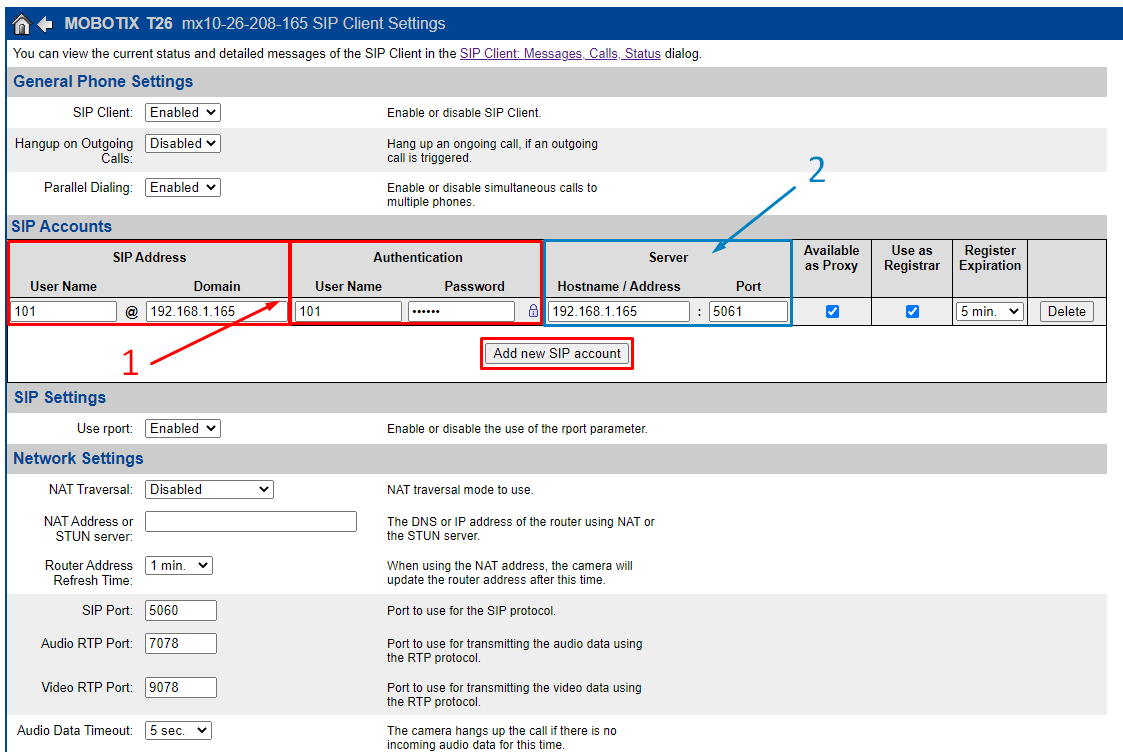Open the Register Expiration dropdown

point(989,312)
